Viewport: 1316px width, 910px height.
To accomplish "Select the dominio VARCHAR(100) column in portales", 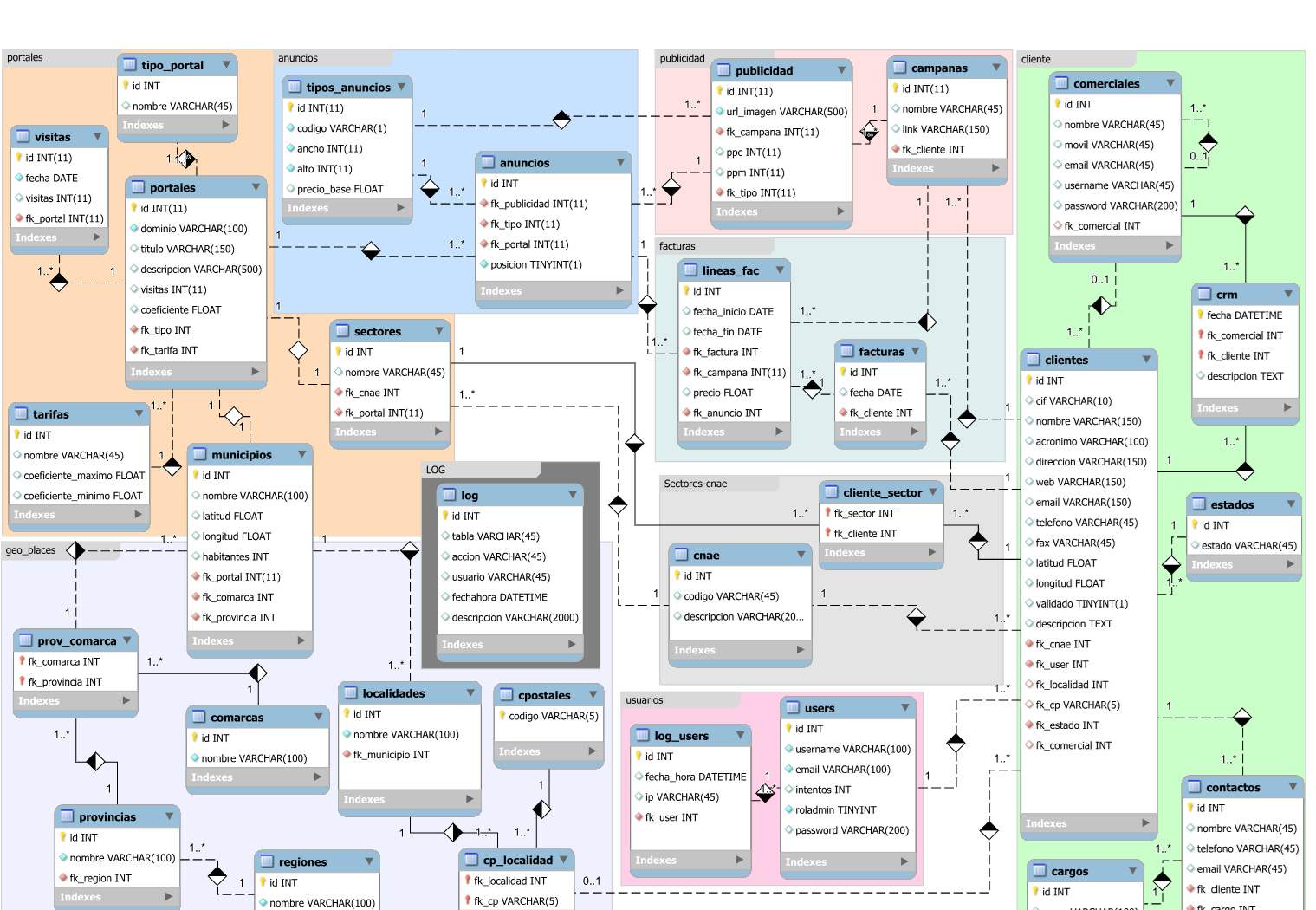I will (x=193, y=229).
